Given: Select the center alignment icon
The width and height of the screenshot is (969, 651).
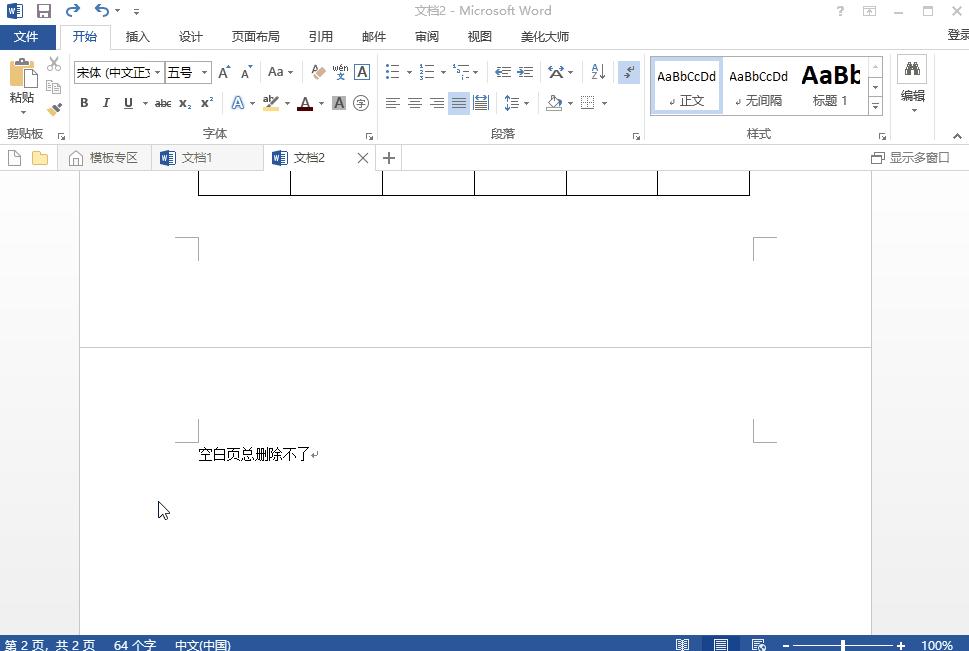Looking at the screenshot, I should point(414,102).
